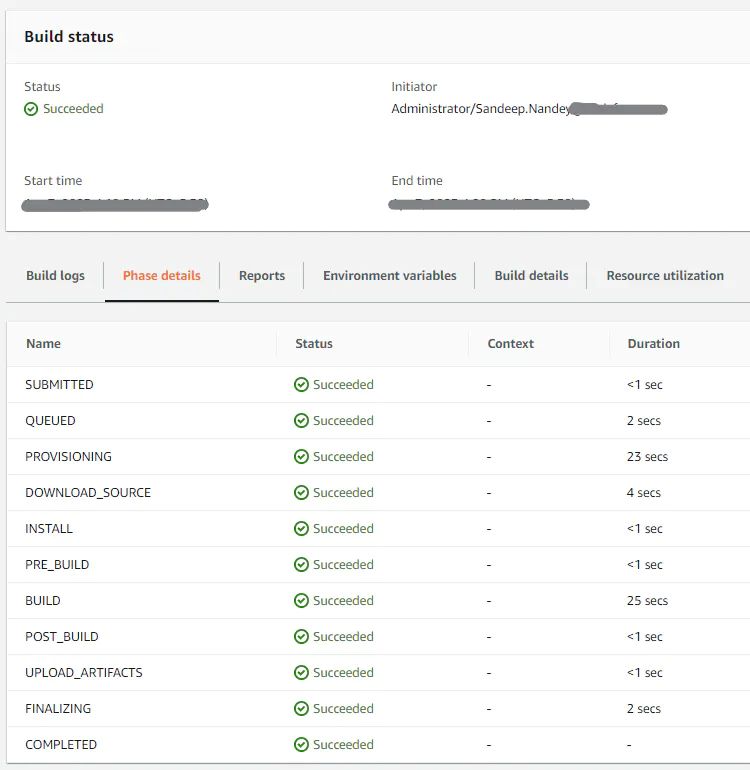This screenshot has width=750, height=770.
Task: Click the success icon in the PROVISIONING row
Action: 301,457
